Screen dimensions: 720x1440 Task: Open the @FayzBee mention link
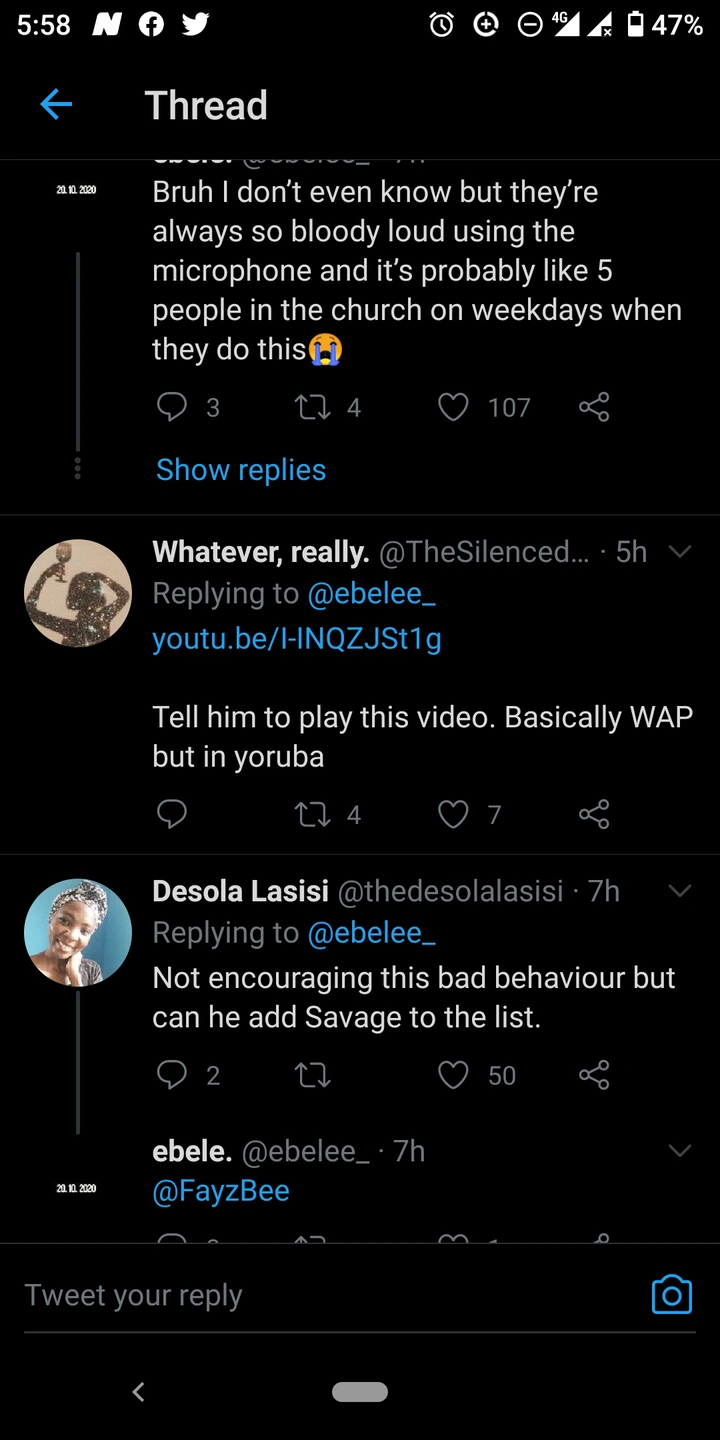point(221,1191)
